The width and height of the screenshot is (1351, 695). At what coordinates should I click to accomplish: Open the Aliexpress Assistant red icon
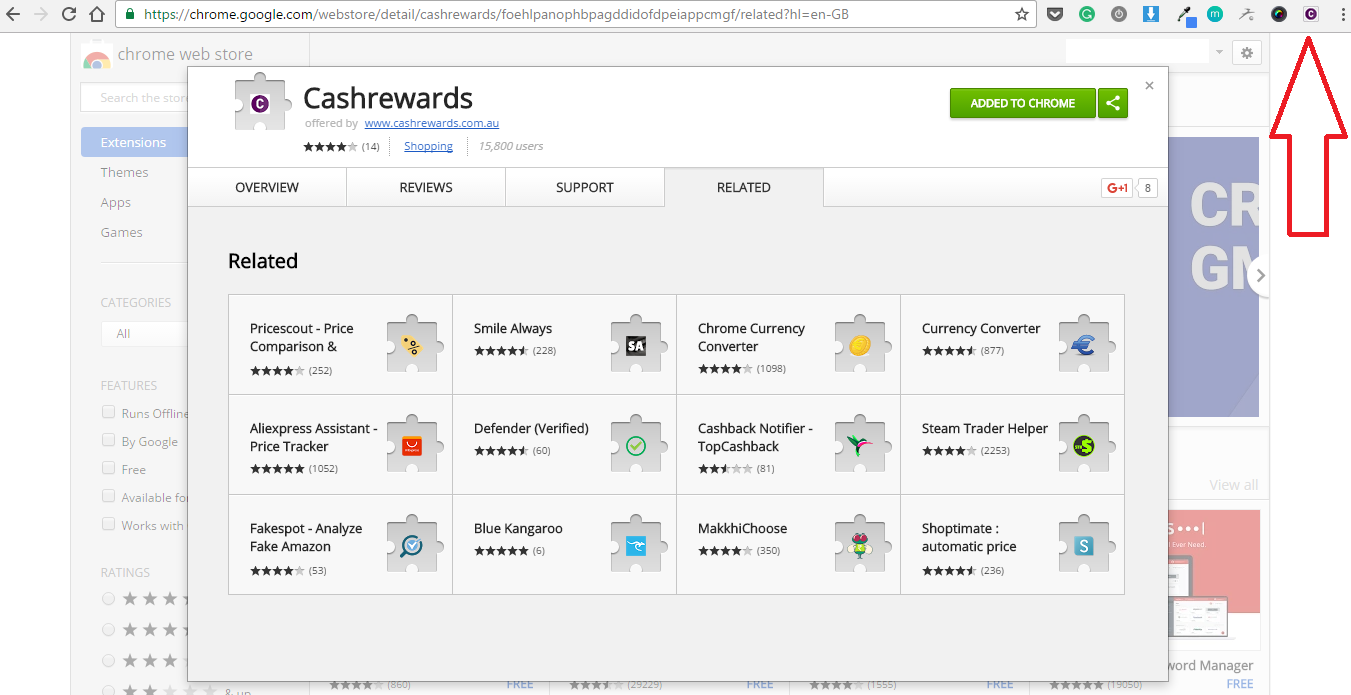(411, 446)
